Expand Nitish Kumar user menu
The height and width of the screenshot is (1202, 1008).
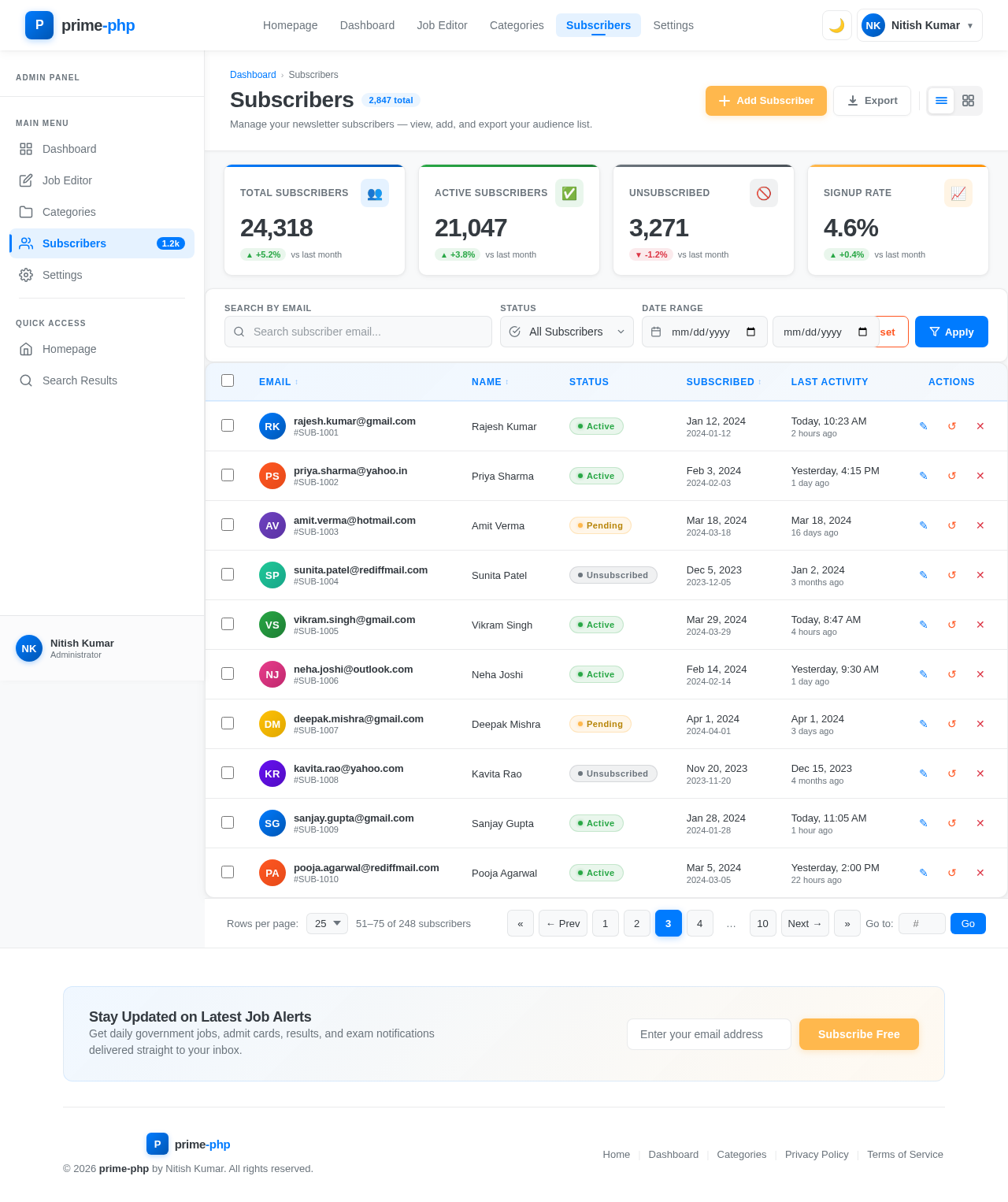point(920,25)
